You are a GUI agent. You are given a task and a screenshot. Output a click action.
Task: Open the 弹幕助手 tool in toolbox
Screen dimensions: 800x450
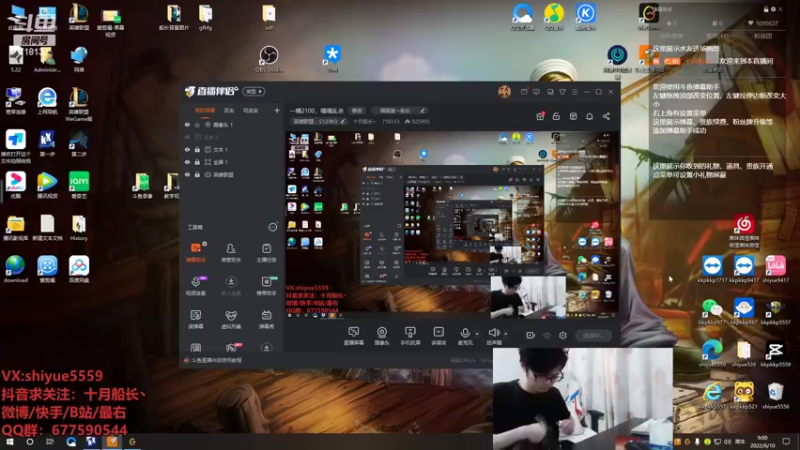pyautogui.click(x=195, y=252)
